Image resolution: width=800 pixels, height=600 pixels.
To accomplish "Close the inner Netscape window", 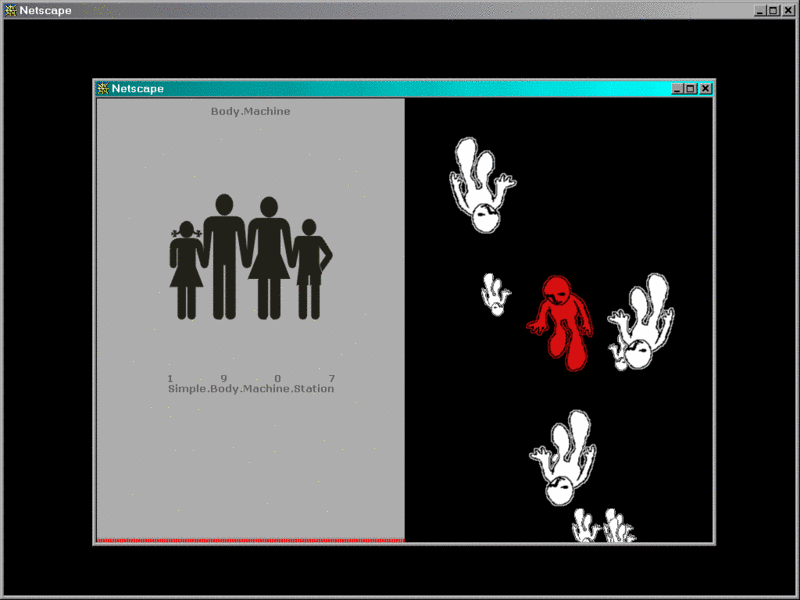I will click(705, 89).
